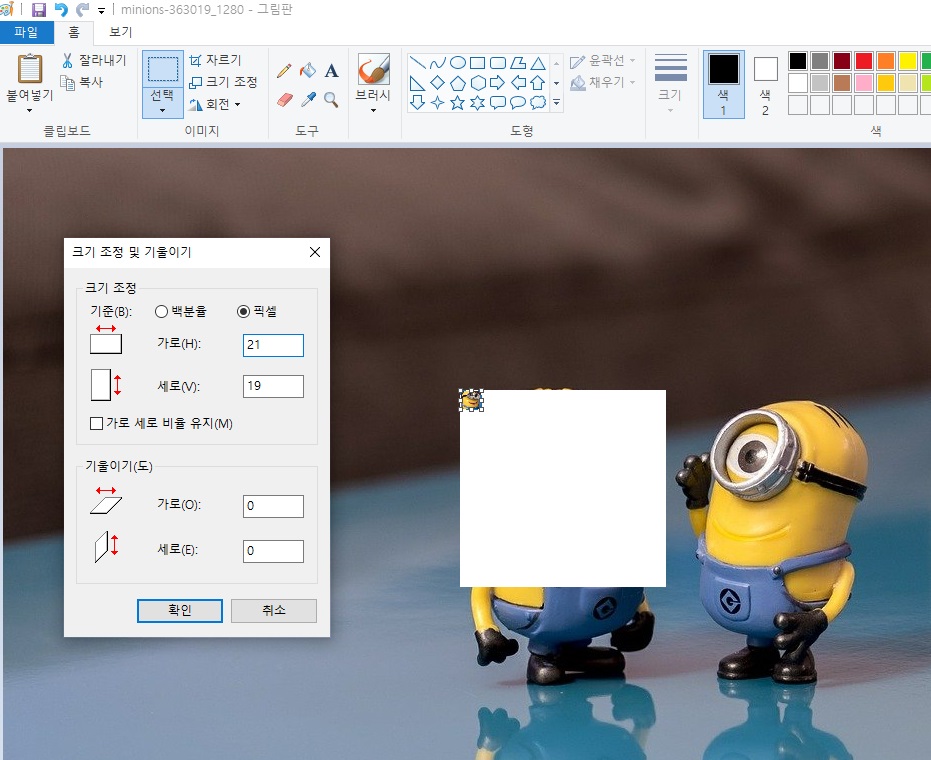Select the Down arrow shape
931x760 pixels.
point(417,103)
